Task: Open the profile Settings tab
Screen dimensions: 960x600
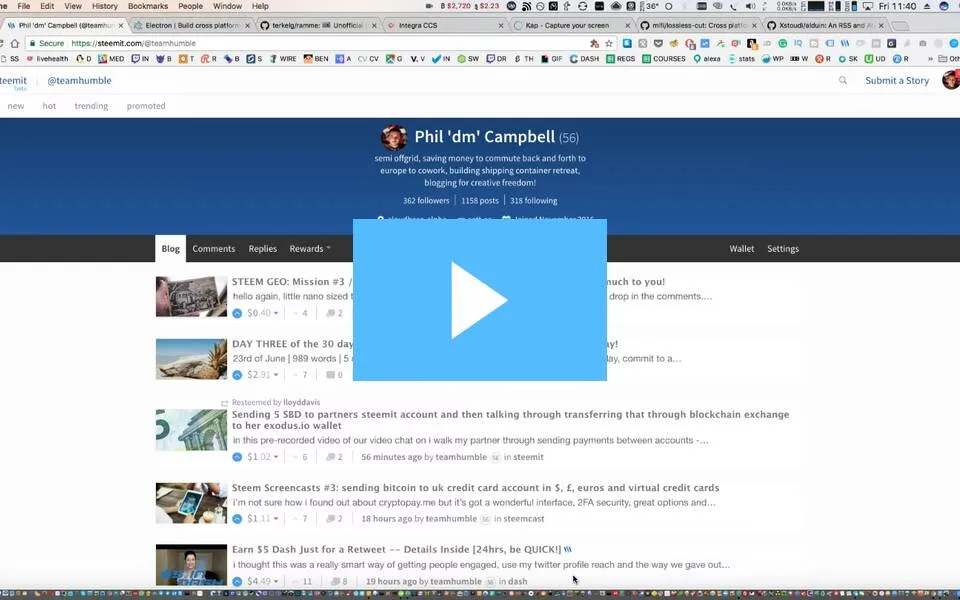Action: click(x=783, y=249)
